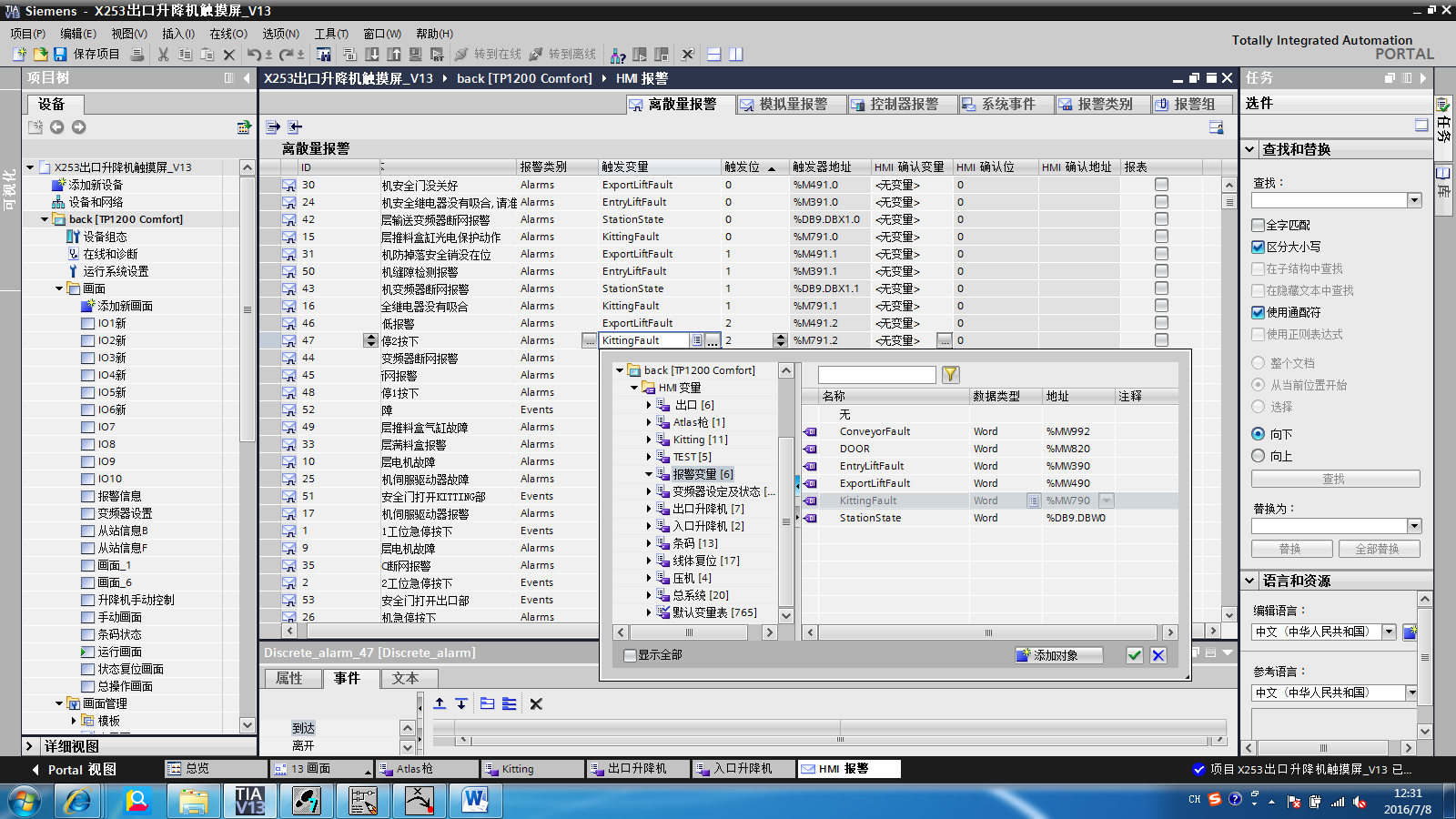Open the 工具(T) menu

(x=331, y=34)
